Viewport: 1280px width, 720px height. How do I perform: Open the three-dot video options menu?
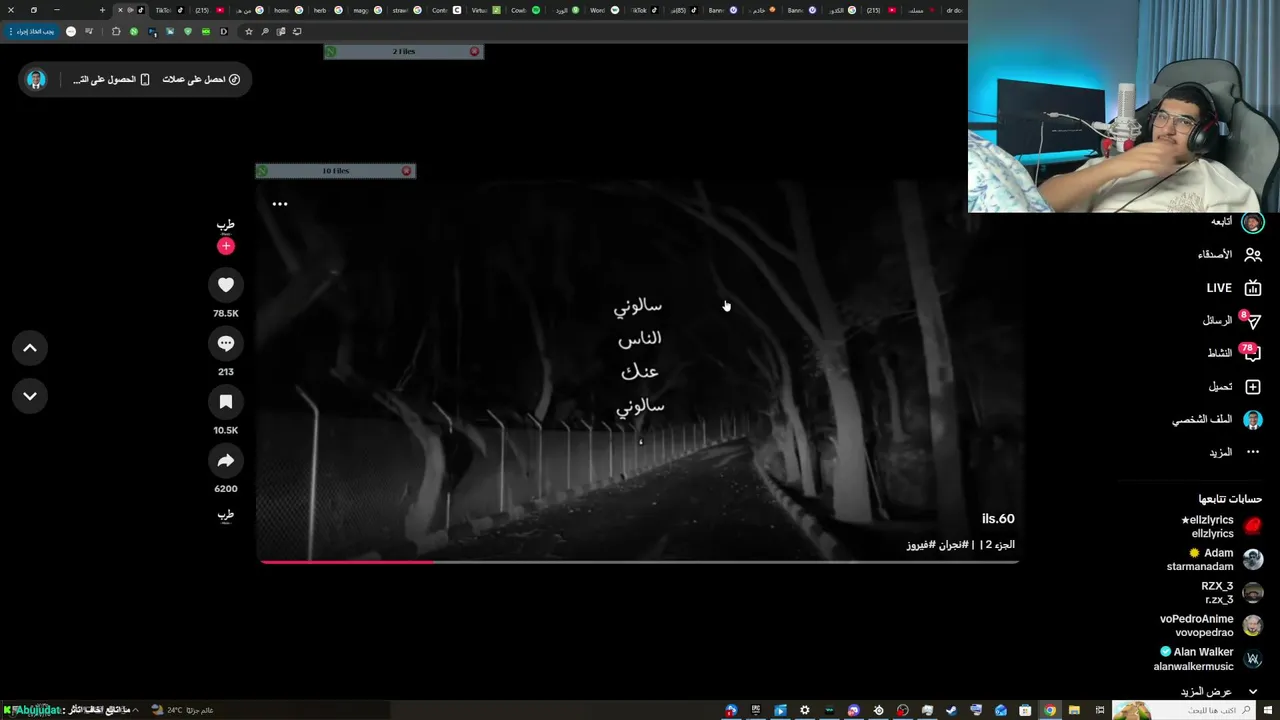click(x=280, y=204)
